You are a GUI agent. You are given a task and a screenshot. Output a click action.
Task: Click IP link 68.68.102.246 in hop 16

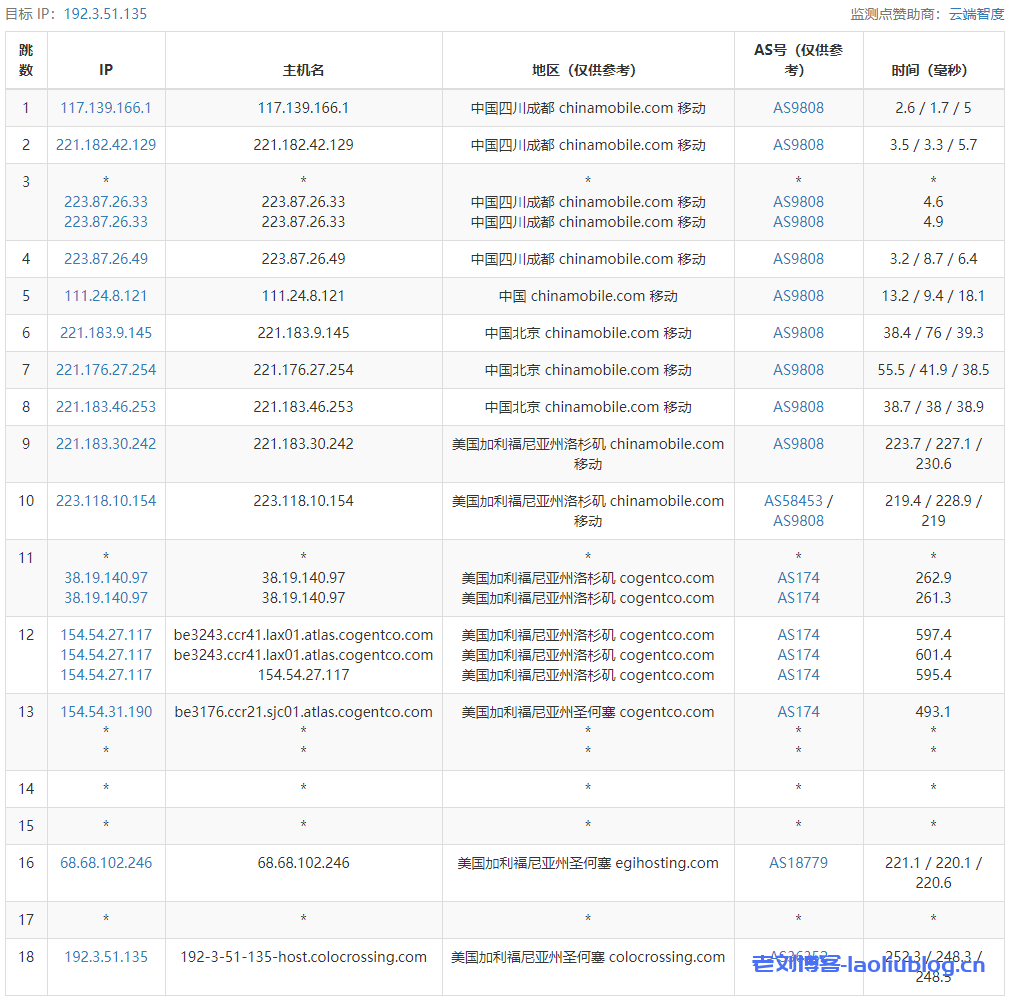tap(106, 863)
